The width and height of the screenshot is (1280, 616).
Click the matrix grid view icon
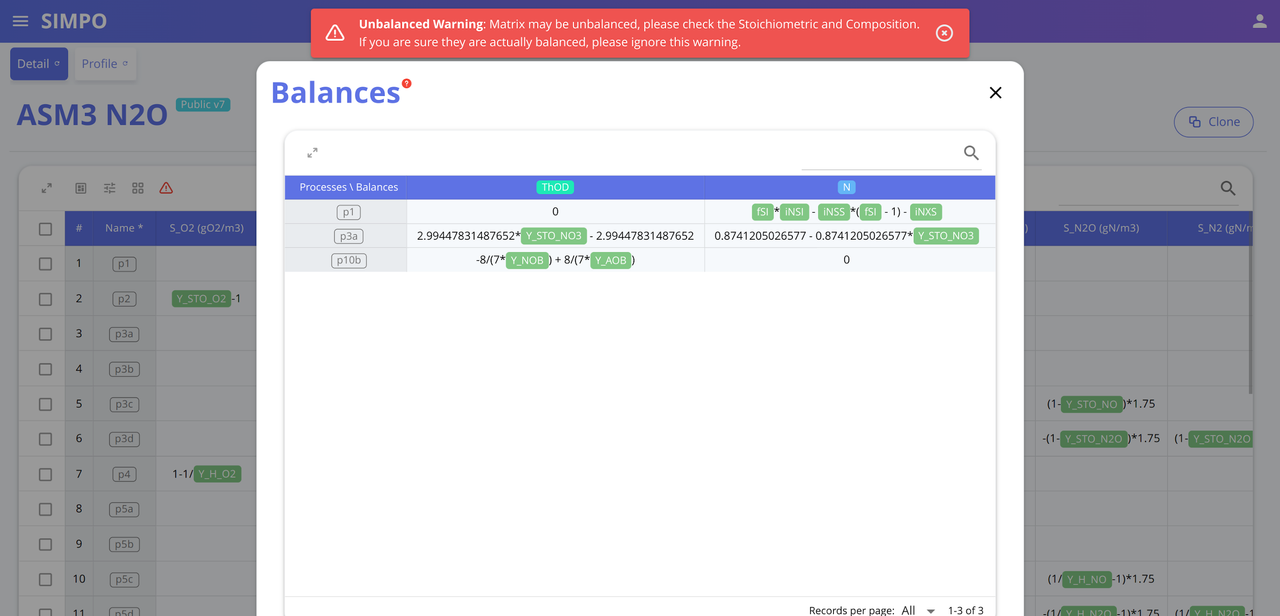tap(138, 188)
